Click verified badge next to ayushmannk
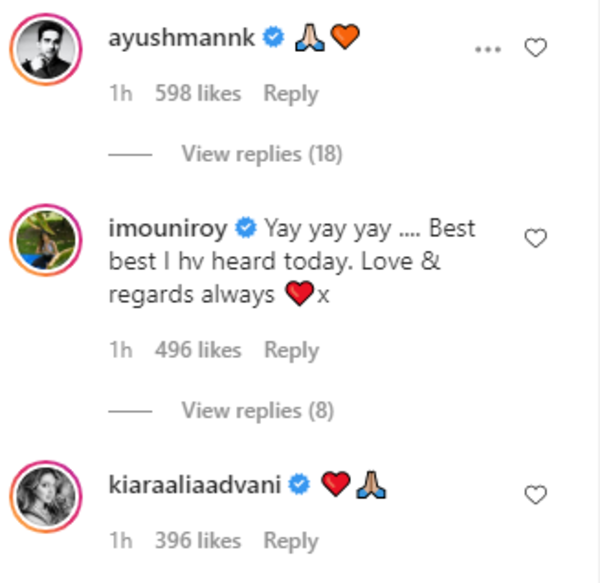The width and height of the screenshot is (600, 583). [273, 37]
